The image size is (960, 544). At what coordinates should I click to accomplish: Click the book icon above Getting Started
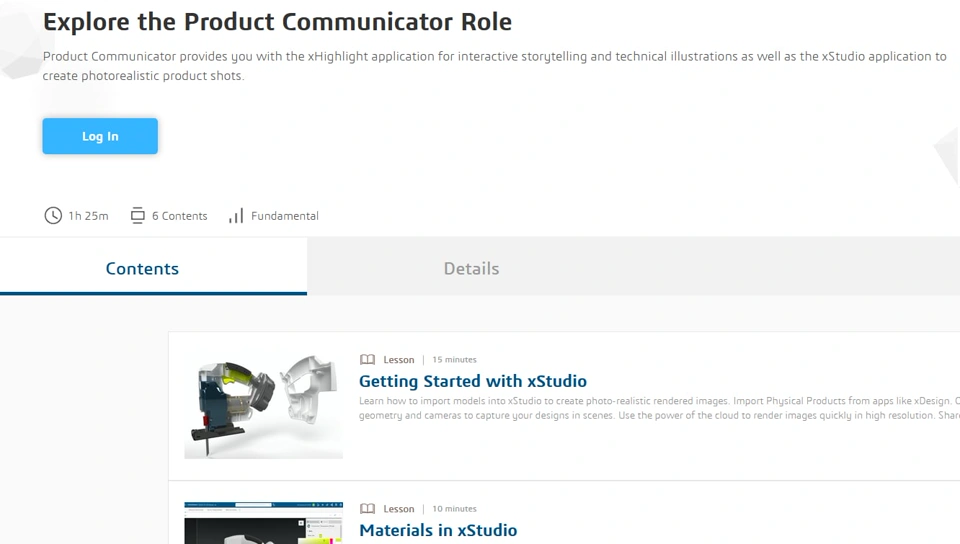(x=367, y=360)
